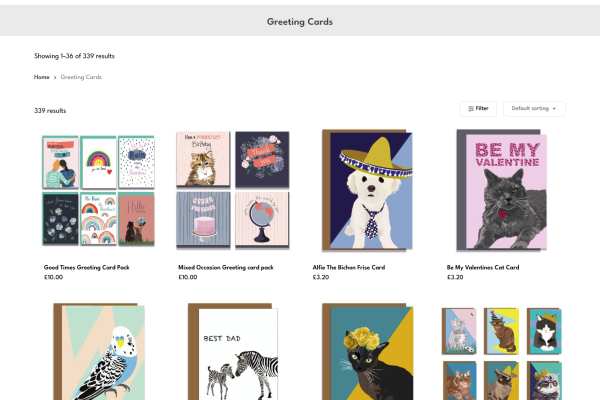View Alfie The Bichon Frise Card image
Image resolution: width=600 pixels, height=400 pixels.
pyautogui.click(x=366, y=190)
